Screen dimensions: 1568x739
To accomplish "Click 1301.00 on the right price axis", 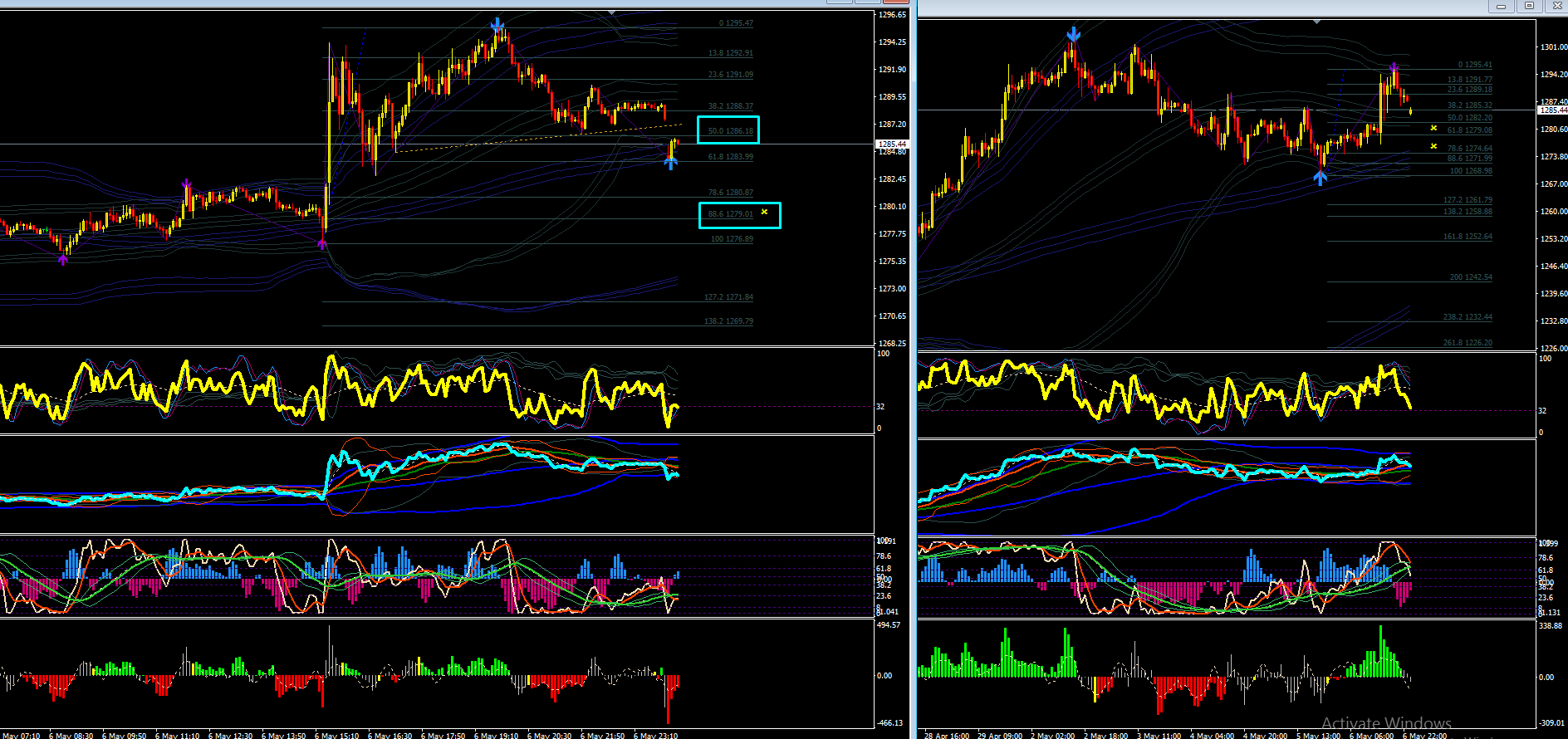I will tap(1553, 47).
